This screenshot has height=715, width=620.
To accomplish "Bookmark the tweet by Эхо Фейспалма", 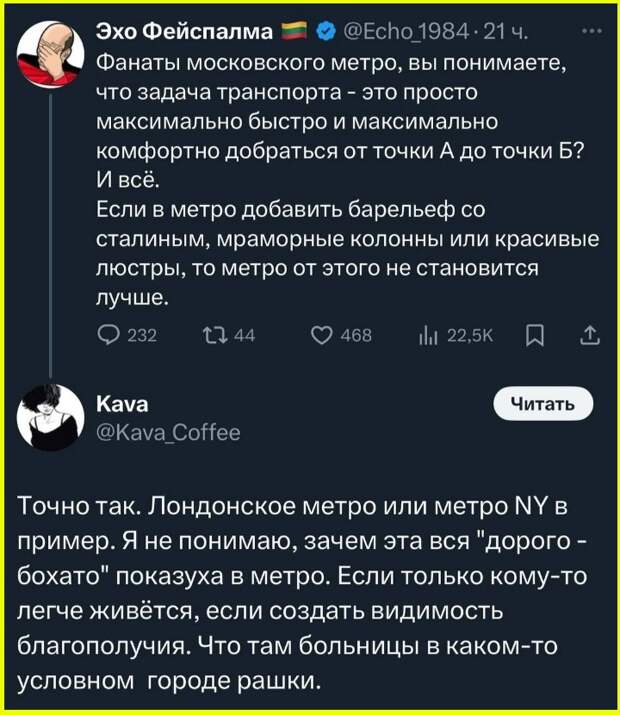I will [x=535, y=337].
